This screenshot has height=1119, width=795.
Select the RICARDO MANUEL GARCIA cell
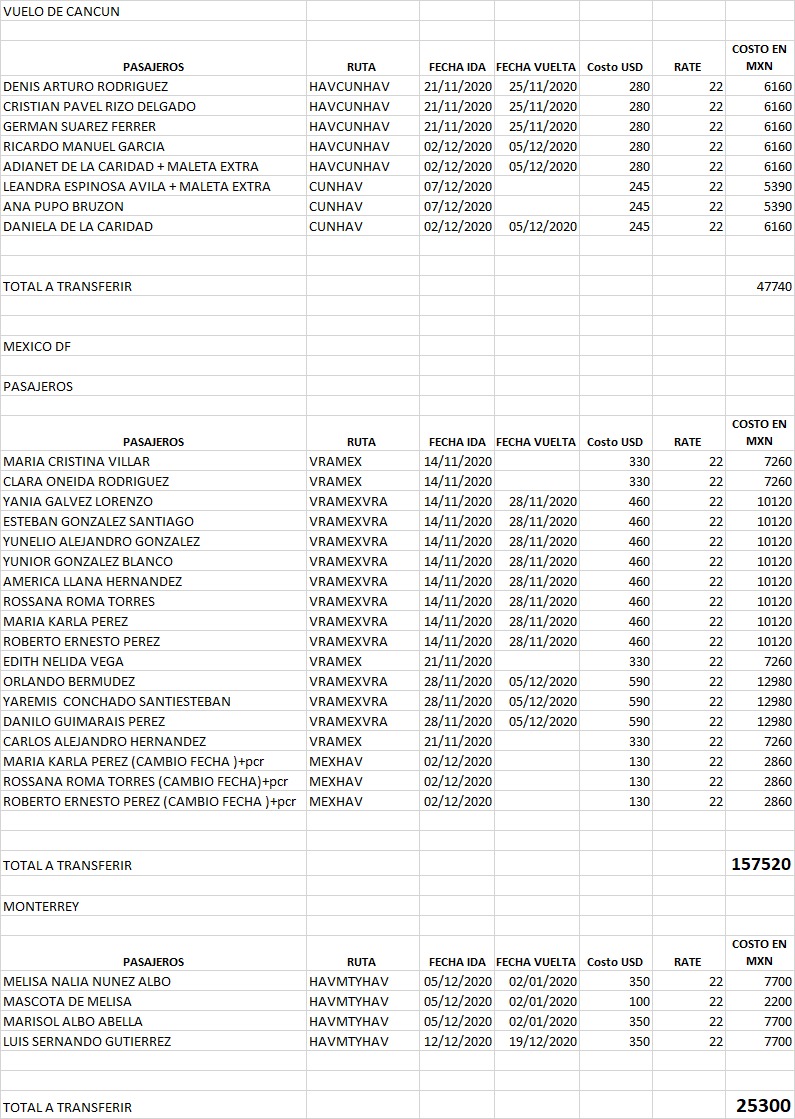[x=153, y=146]
